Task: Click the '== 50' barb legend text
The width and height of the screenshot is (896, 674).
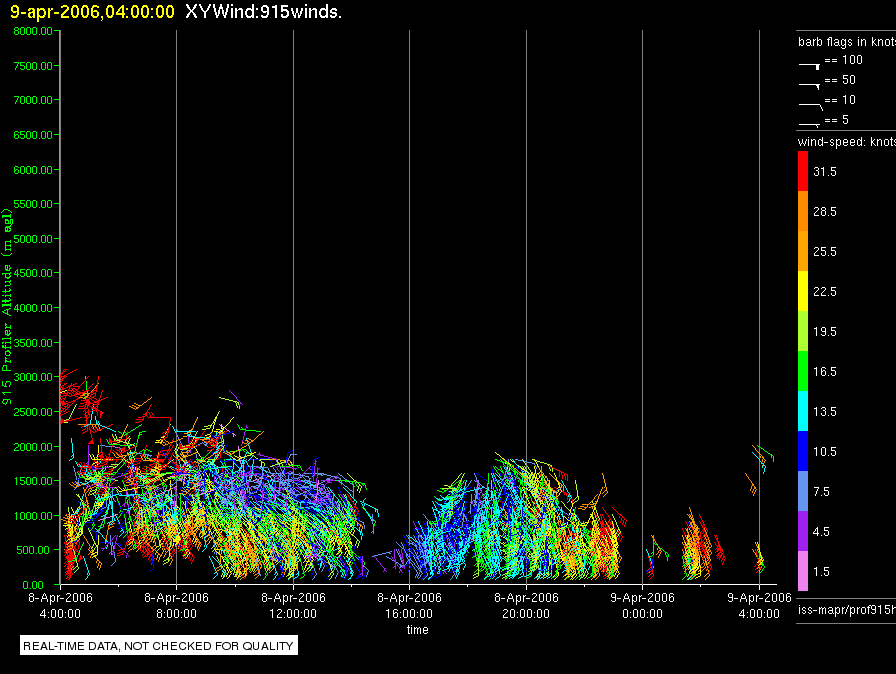Action: pyautogui.click(x=840, y=79)
